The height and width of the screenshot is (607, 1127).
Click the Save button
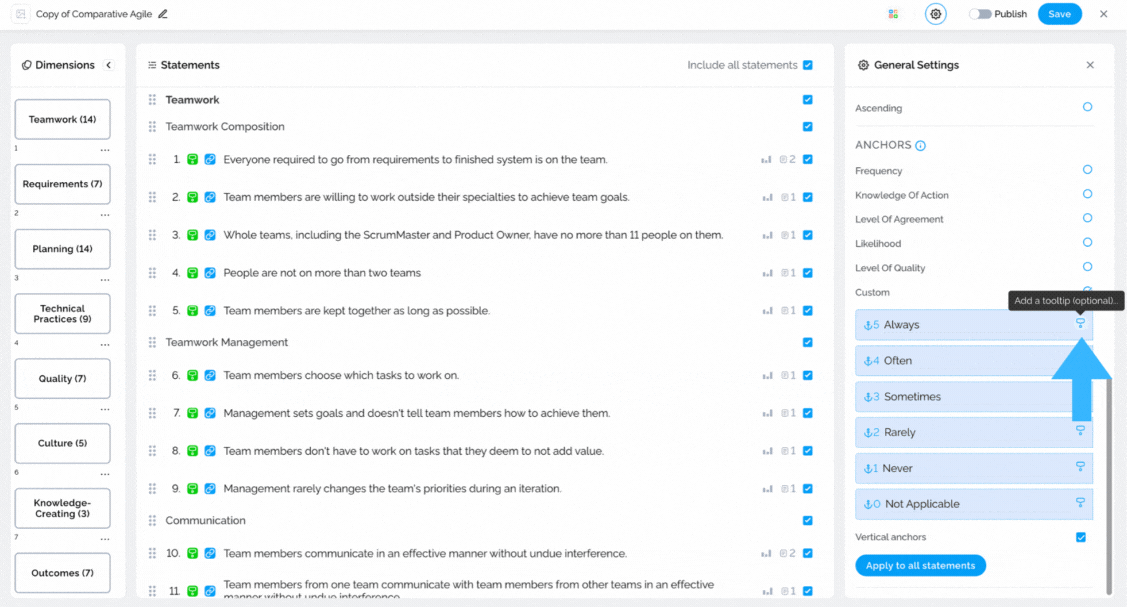1059,14
